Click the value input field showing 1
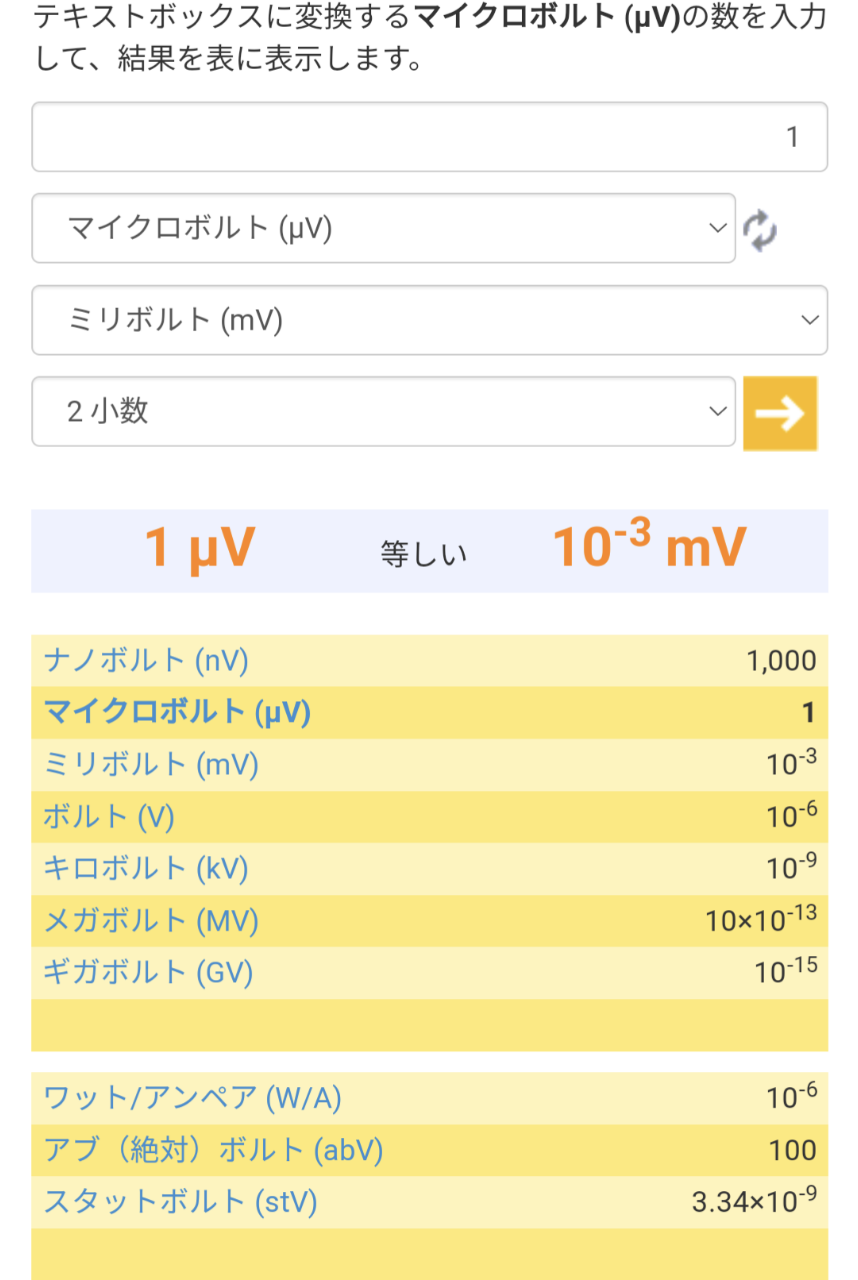 [x=429, y=137]
